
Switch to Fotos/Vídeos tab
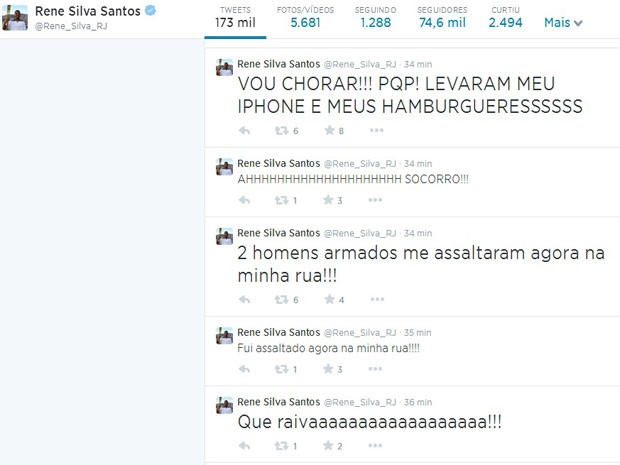click(x=305, y=17)
